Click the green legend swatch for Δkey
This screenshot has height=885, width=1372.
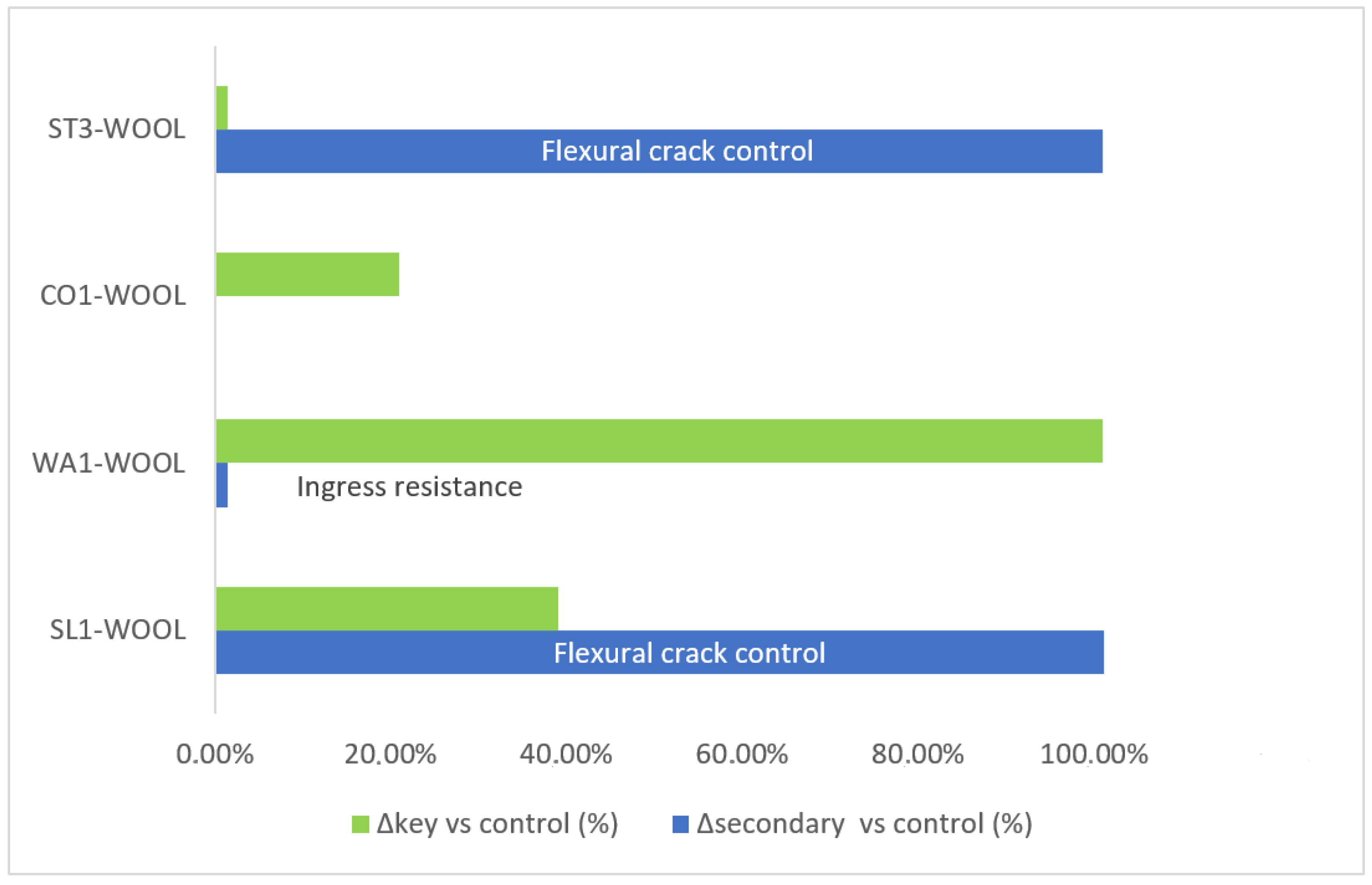(x=360, y=824)
